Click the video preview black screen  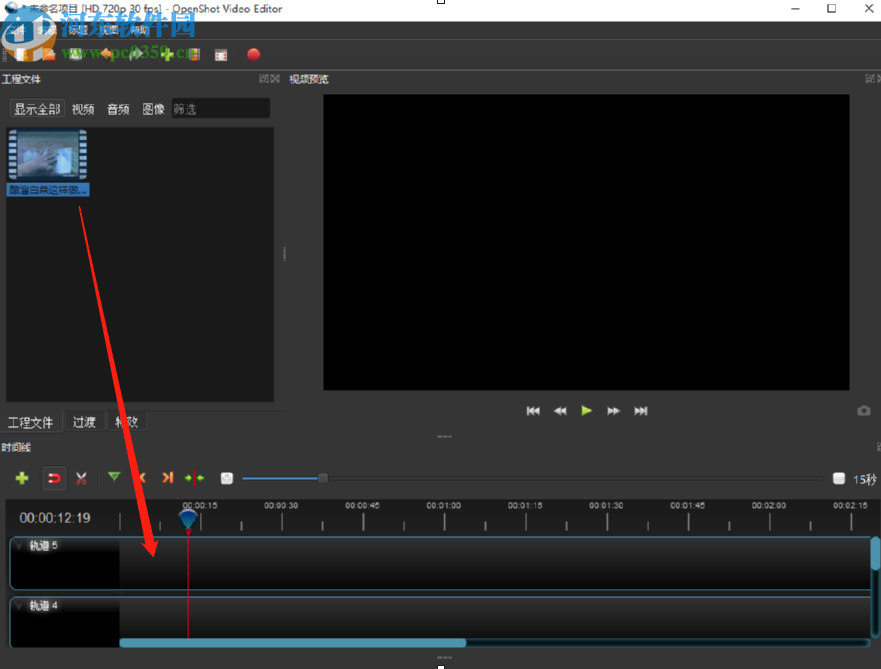point(586,242)
